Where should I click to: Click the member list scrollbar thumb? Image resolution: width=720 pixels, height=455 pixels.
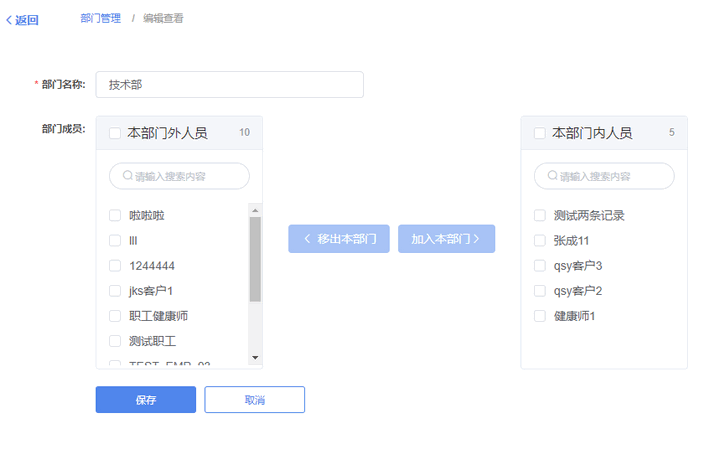tap(255, 259)
